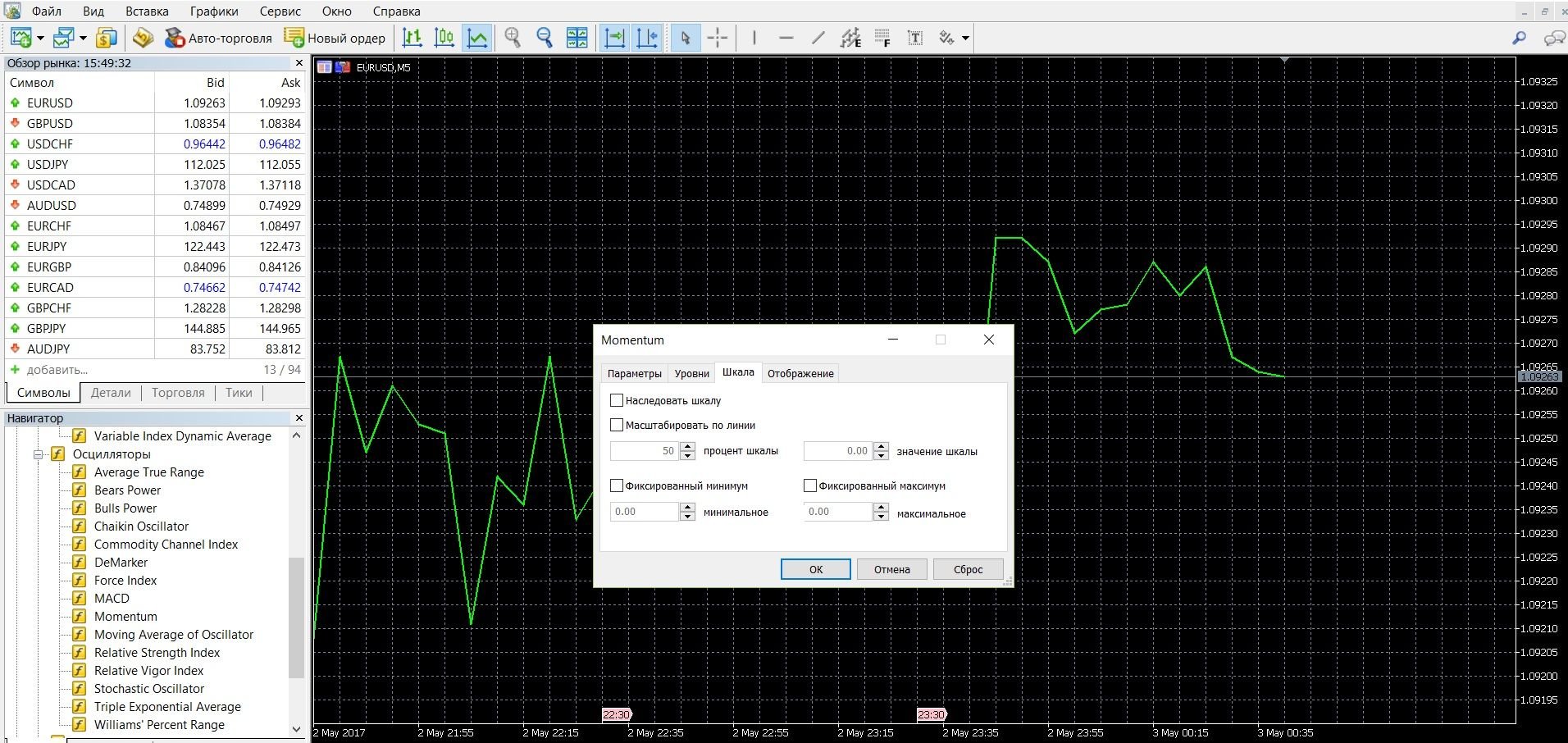Select the text label tool
The image size is (1568, 743).
[915, 38]
